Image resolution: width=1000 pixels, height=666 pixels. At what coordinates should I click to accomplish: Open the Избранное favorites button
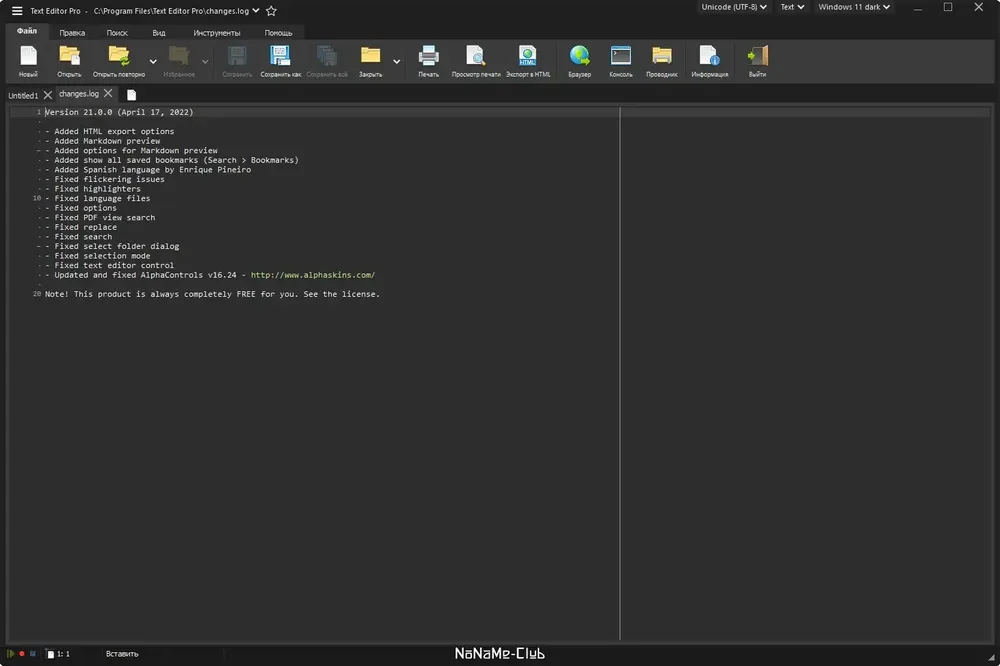tap(179, 61)
